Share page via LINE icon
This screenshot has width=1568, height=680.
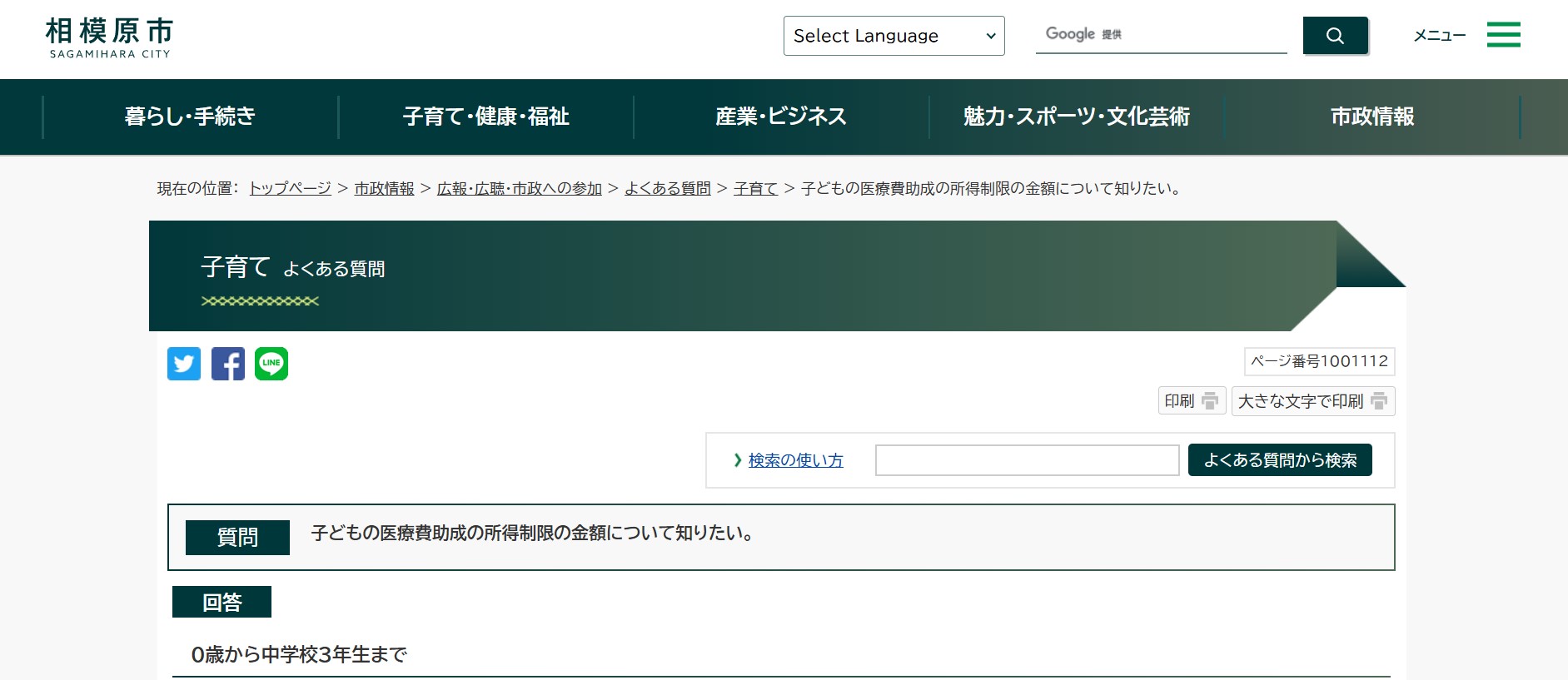pyautogui.click(x=271, y=364)
